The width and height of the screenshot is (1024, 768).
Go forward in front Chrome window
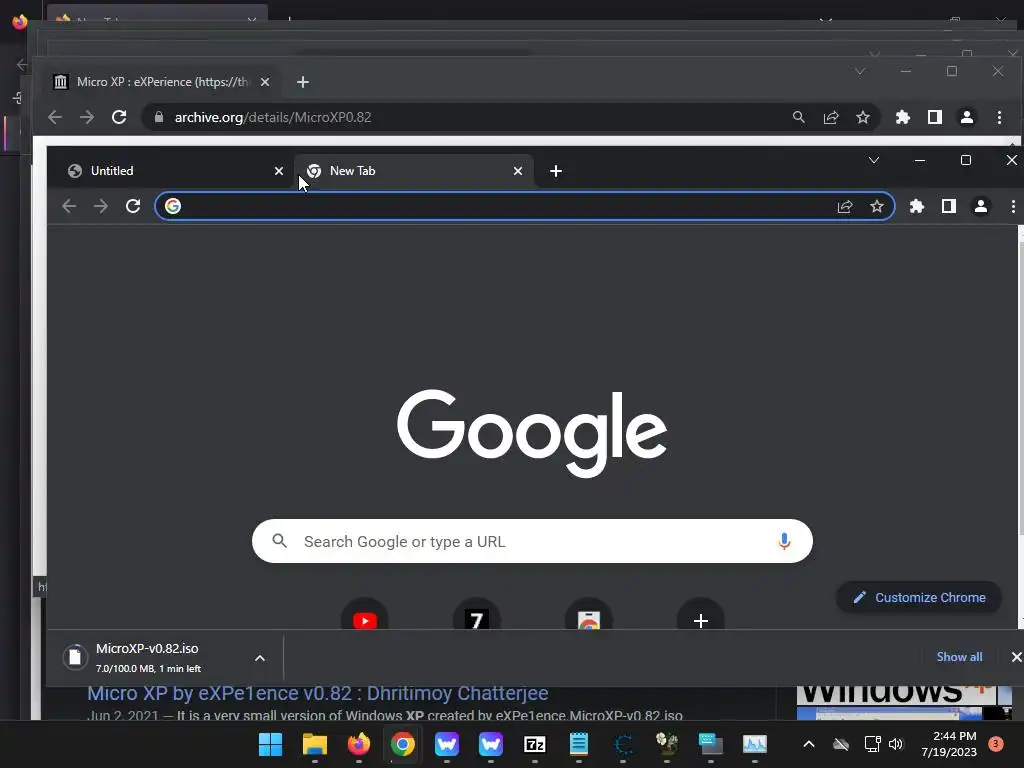[x=101, y=206]
